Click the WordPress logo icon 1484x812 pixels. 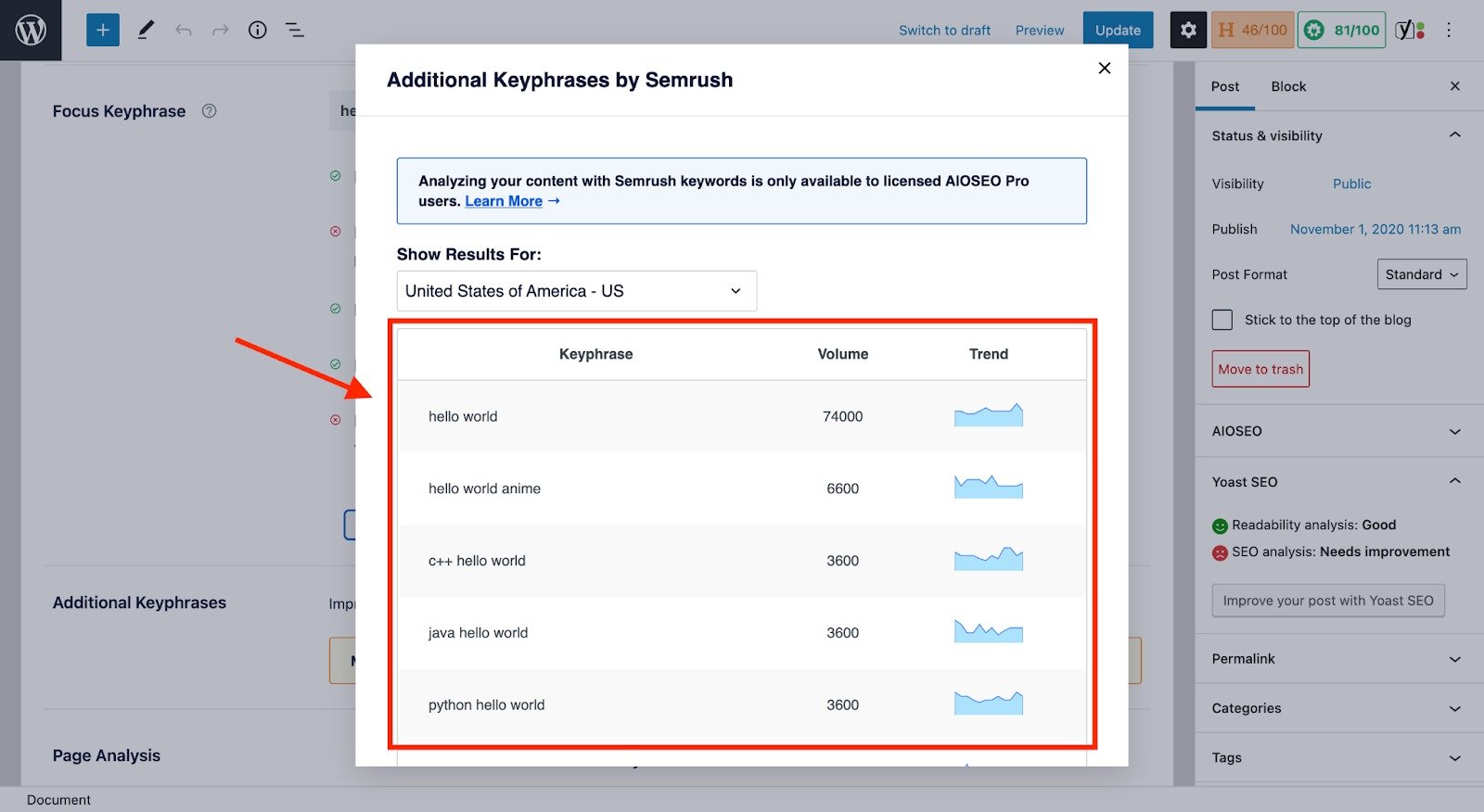(x=31, y=31)
